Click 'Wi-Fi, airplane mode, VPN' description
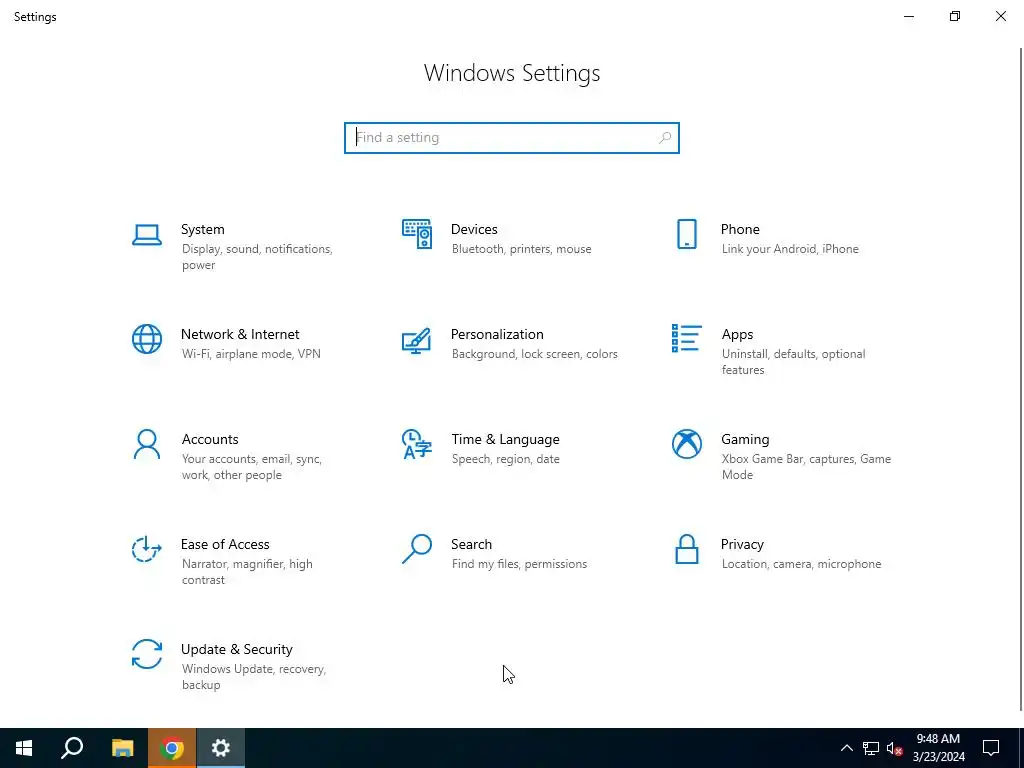This screenshot has height=768, width=1024. pos(251,354)
